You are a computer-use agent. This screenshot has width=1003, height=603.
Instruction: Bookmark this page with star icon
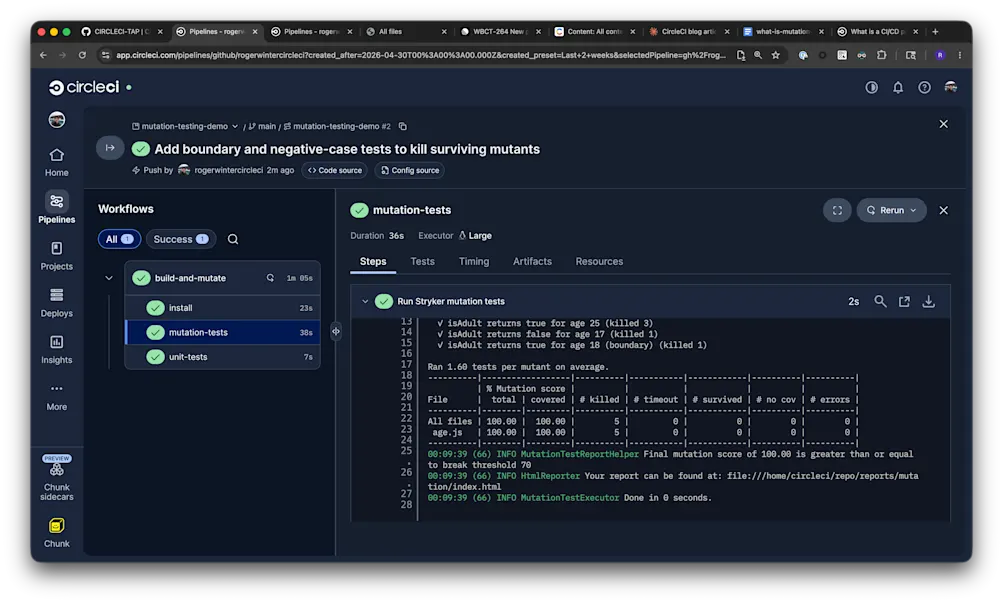click(x=775, y=55)
